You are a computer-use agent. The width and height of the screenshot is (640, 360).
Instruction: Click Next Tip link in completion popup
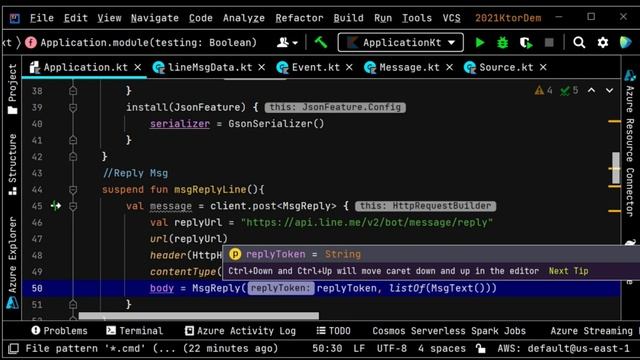click(568, 271)
